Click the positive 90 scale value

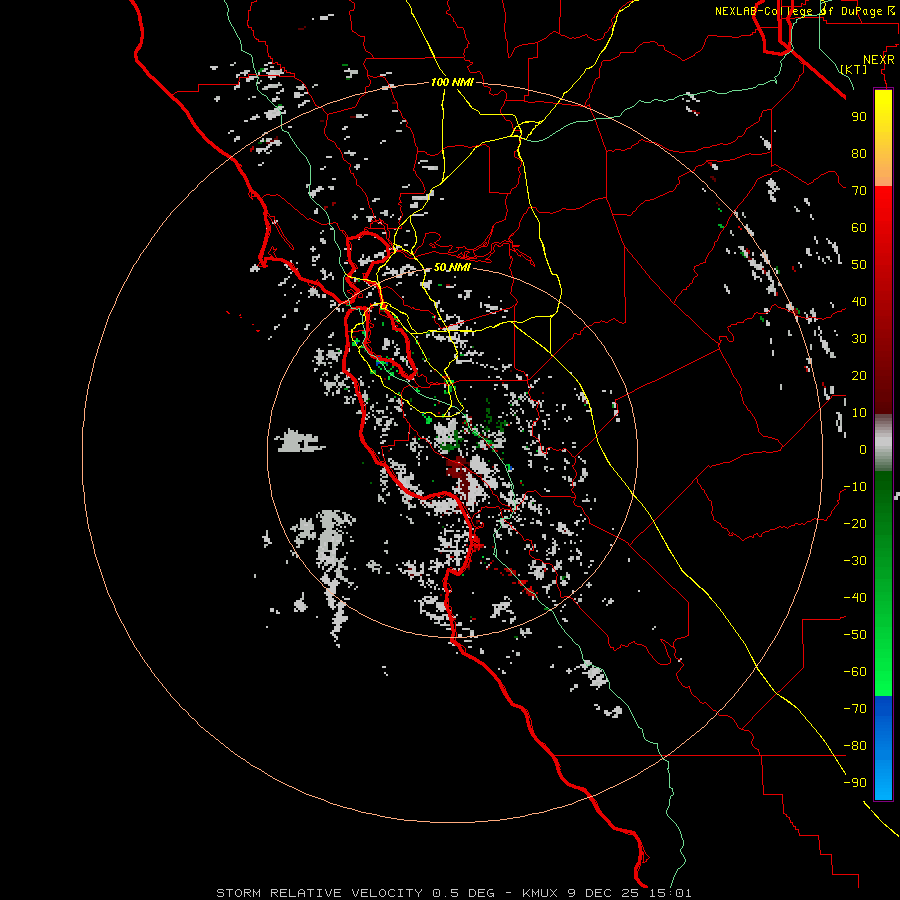click(x=859, y=117)
